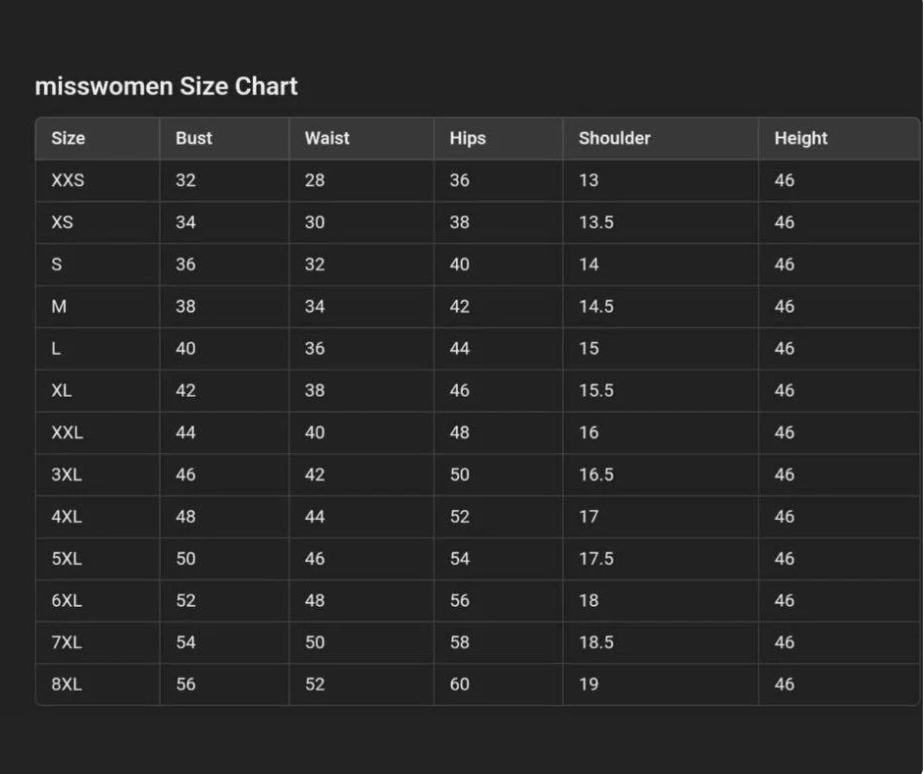Select shoulder value 16.5 in 3XL row
The image size is (924, 774).
coord(596,475)
